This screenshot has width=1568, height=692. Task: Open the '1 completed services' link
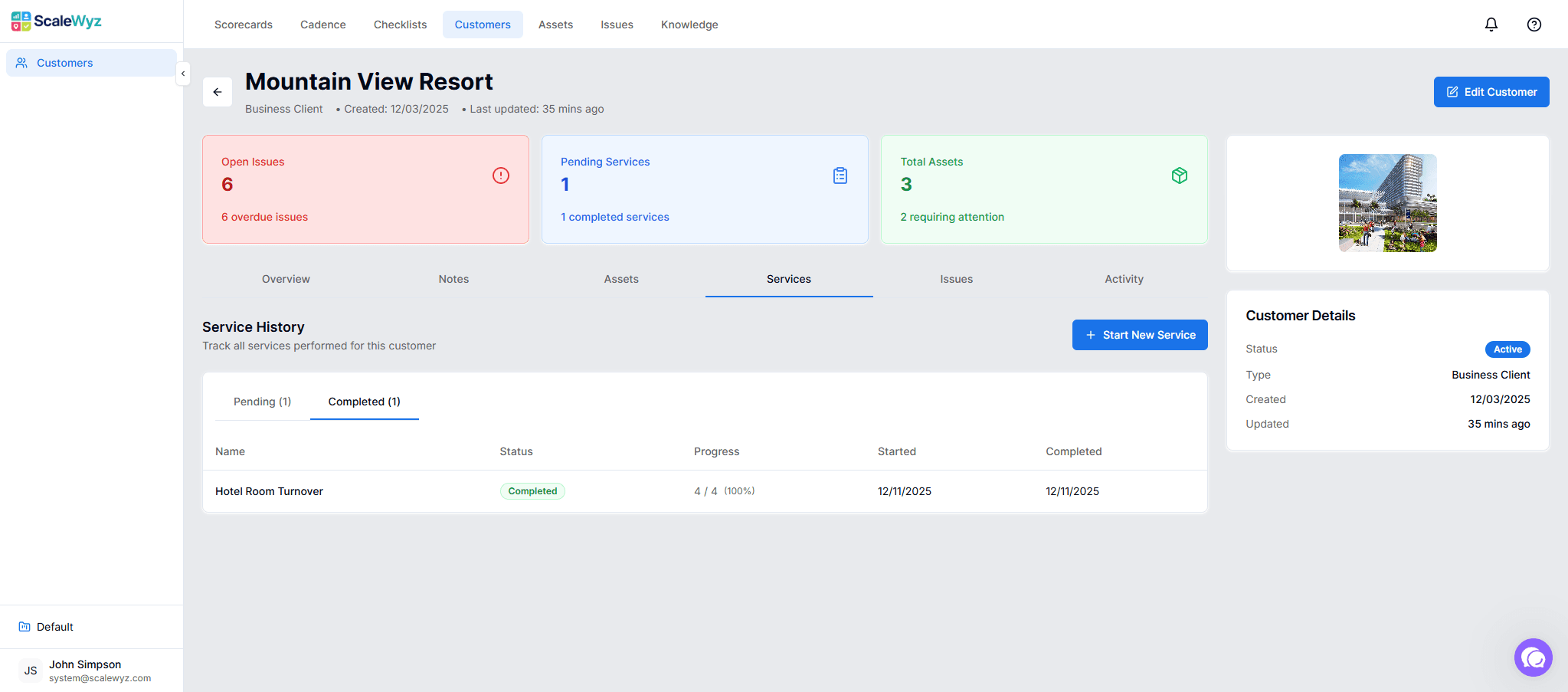614,217
